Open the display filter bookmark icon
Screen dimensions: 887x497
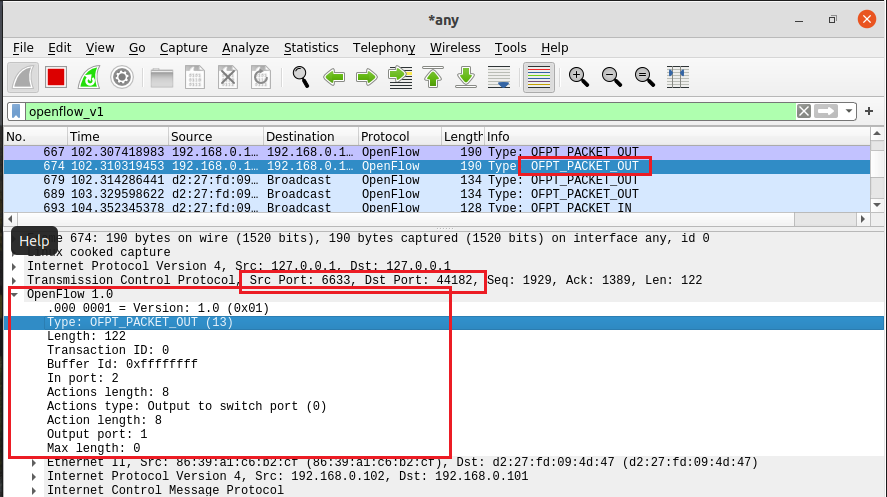click(x=16, y=111)
